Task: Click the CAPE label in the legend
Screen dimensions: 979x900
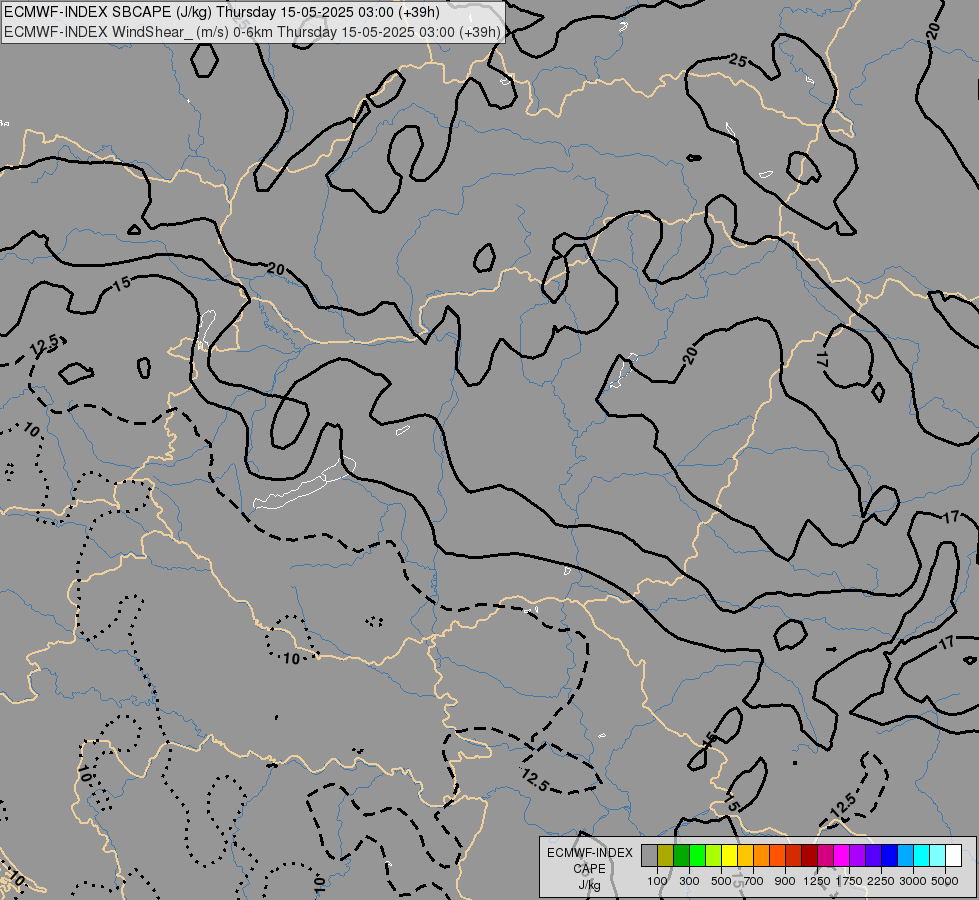Action: tap(589, 869)
